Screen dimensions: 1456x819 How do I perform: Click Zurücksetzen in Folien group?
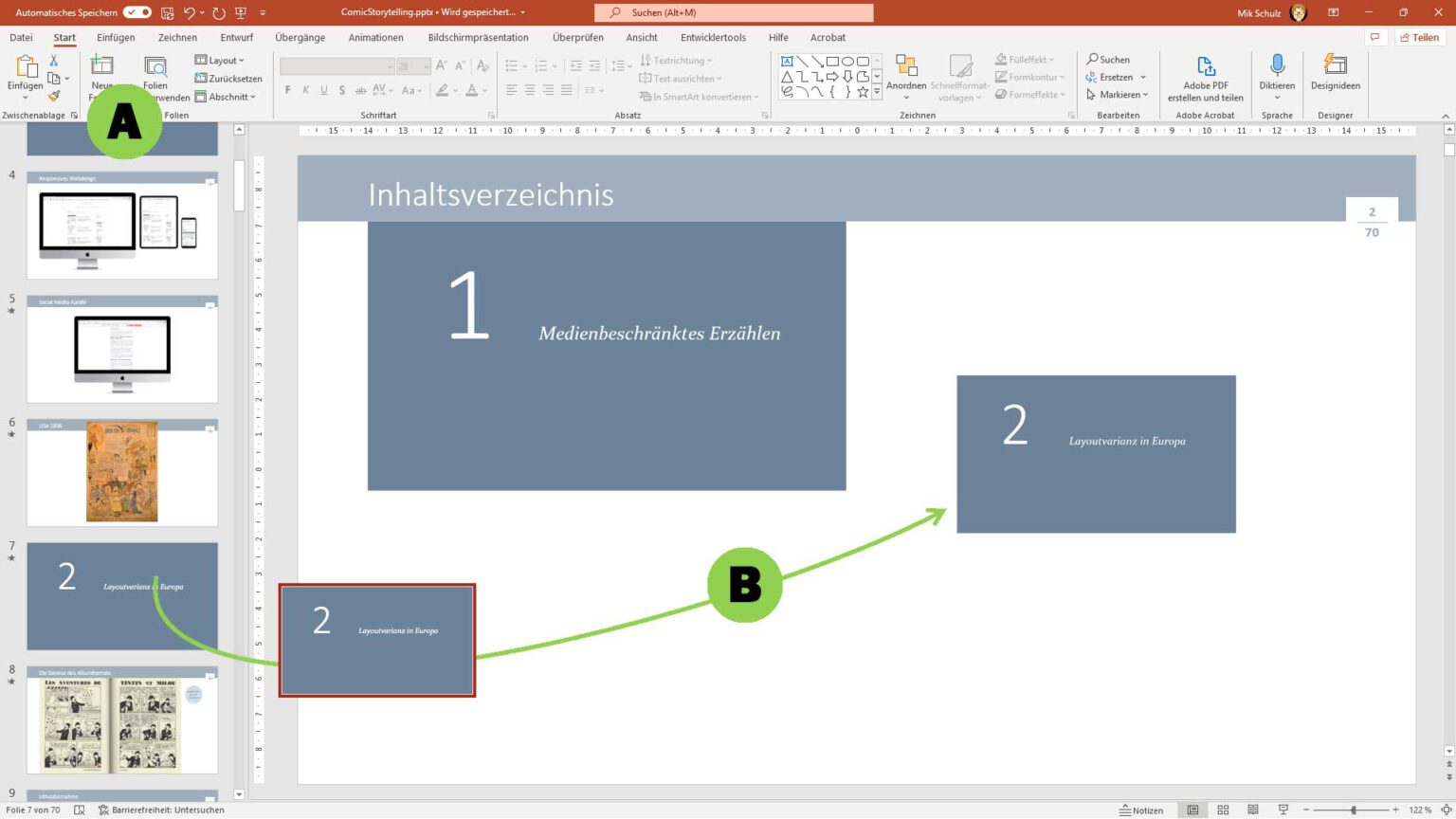point(228,79)
